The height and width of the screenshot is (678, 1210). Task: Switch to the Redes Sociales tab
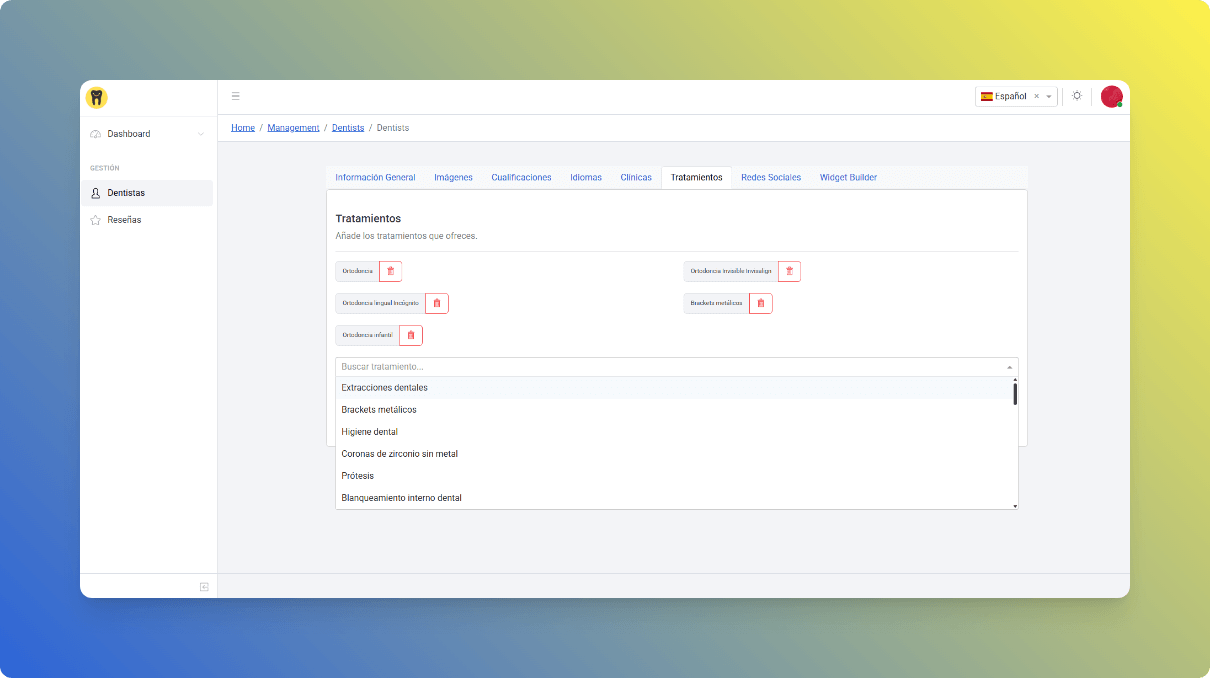click(770, 177)
